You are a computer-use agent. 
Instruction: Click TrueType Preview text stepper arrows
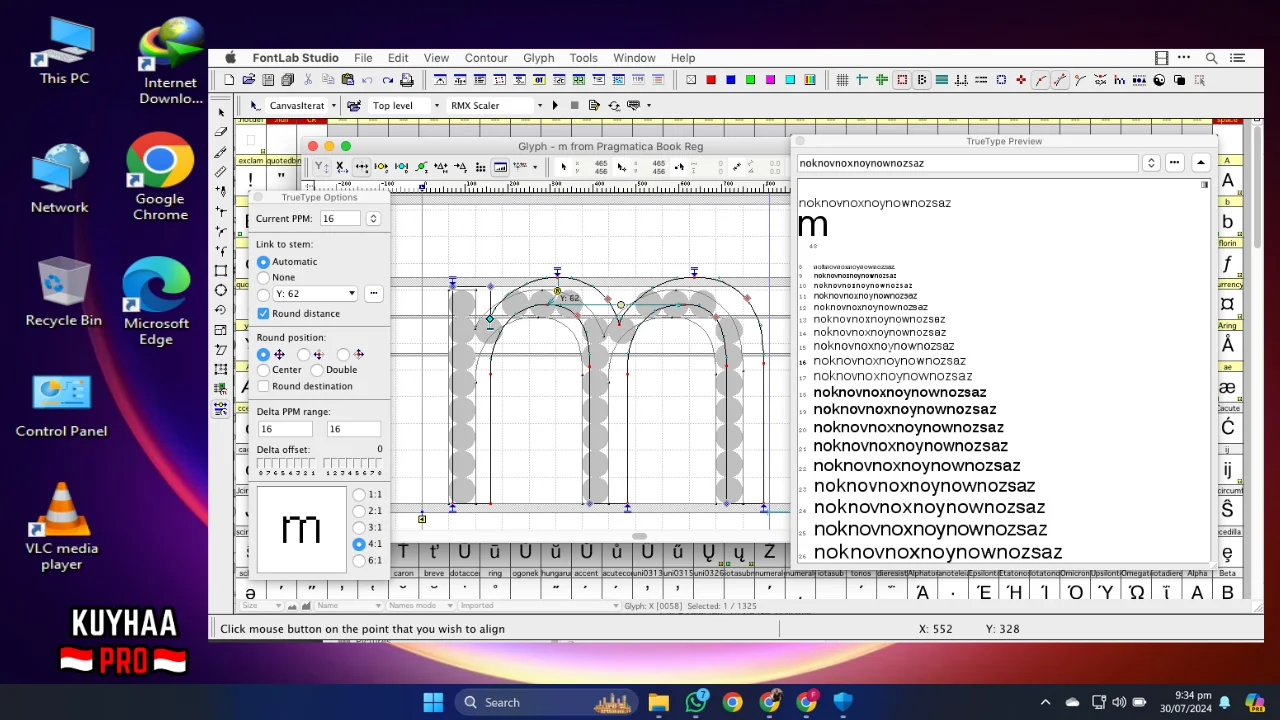tap(1151, 163)
